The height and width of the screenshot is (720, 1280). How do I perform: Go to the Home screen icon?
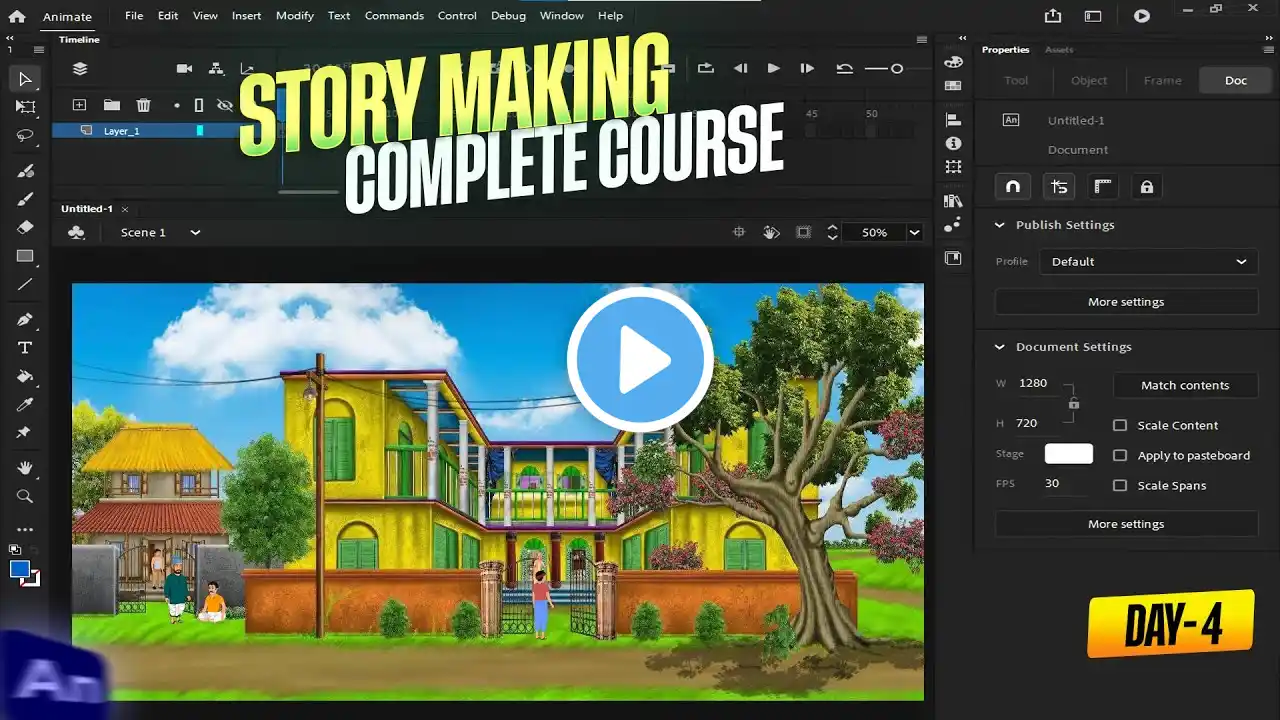(x=17, y=16)
